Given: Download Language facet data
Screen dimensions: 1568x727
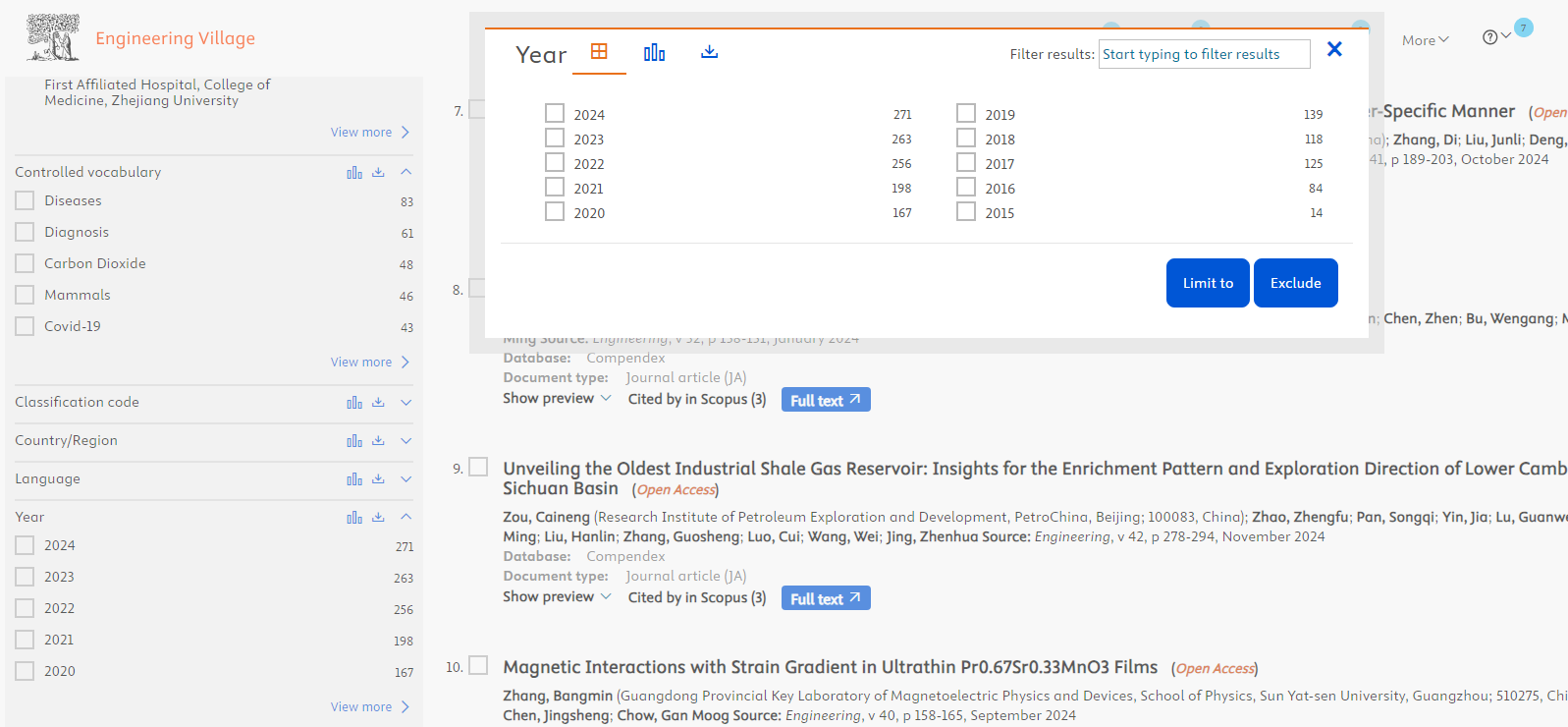Looking at the screenshot, I should point(378,479).
